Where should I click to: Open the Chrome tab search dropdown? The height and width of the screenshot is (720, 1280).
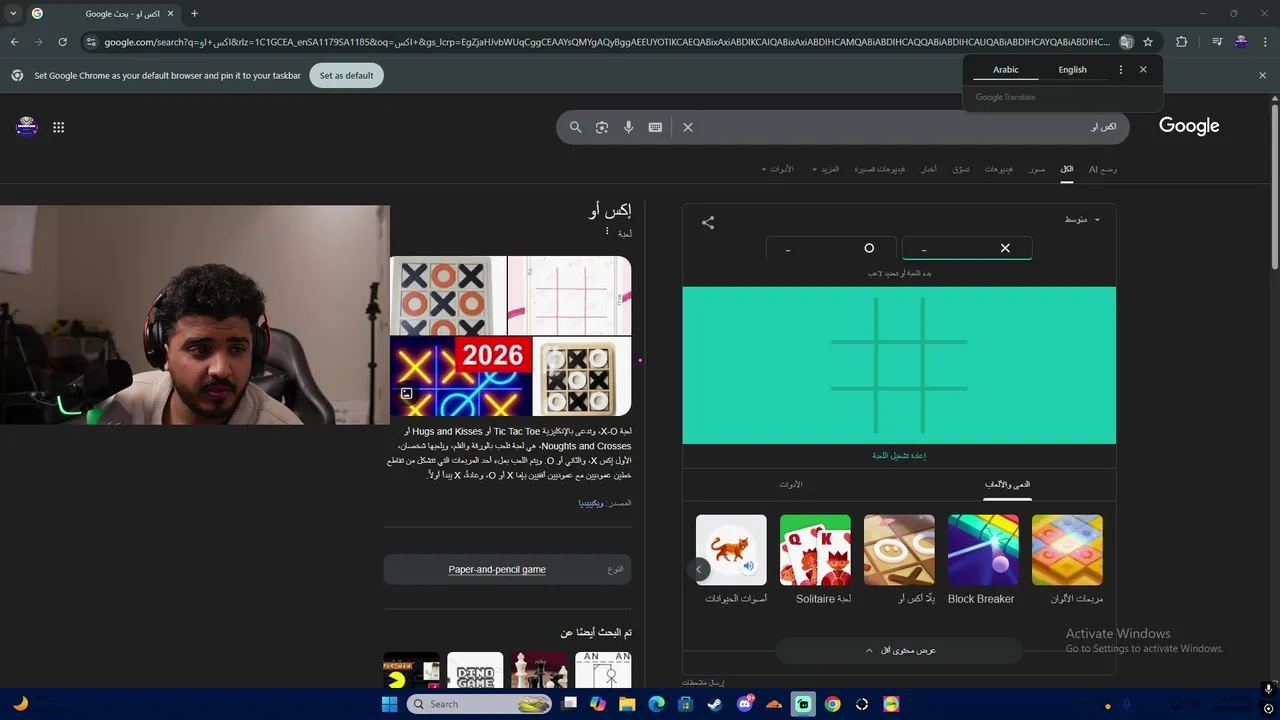tap(12, 14)
